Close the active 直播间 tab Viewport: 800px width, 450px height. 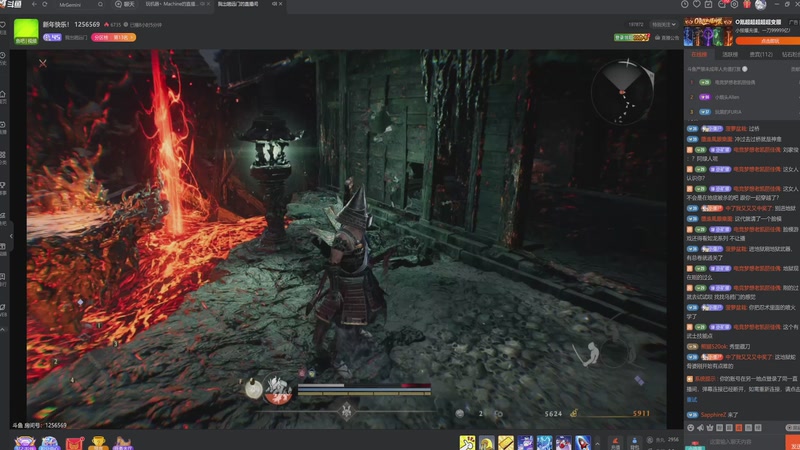point(280,4)
